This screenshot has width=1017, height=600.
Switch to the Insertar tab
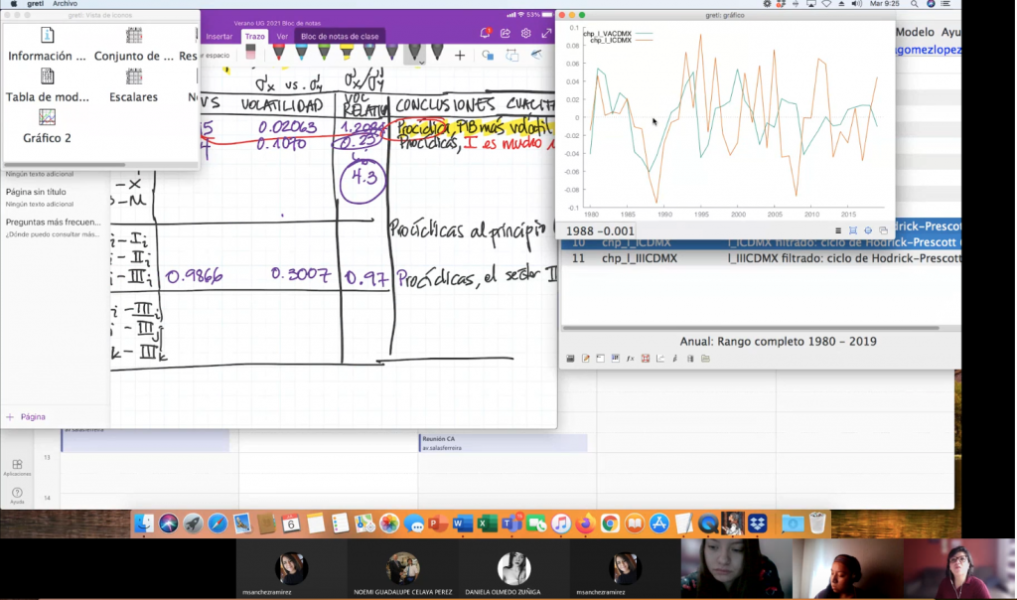218,36
